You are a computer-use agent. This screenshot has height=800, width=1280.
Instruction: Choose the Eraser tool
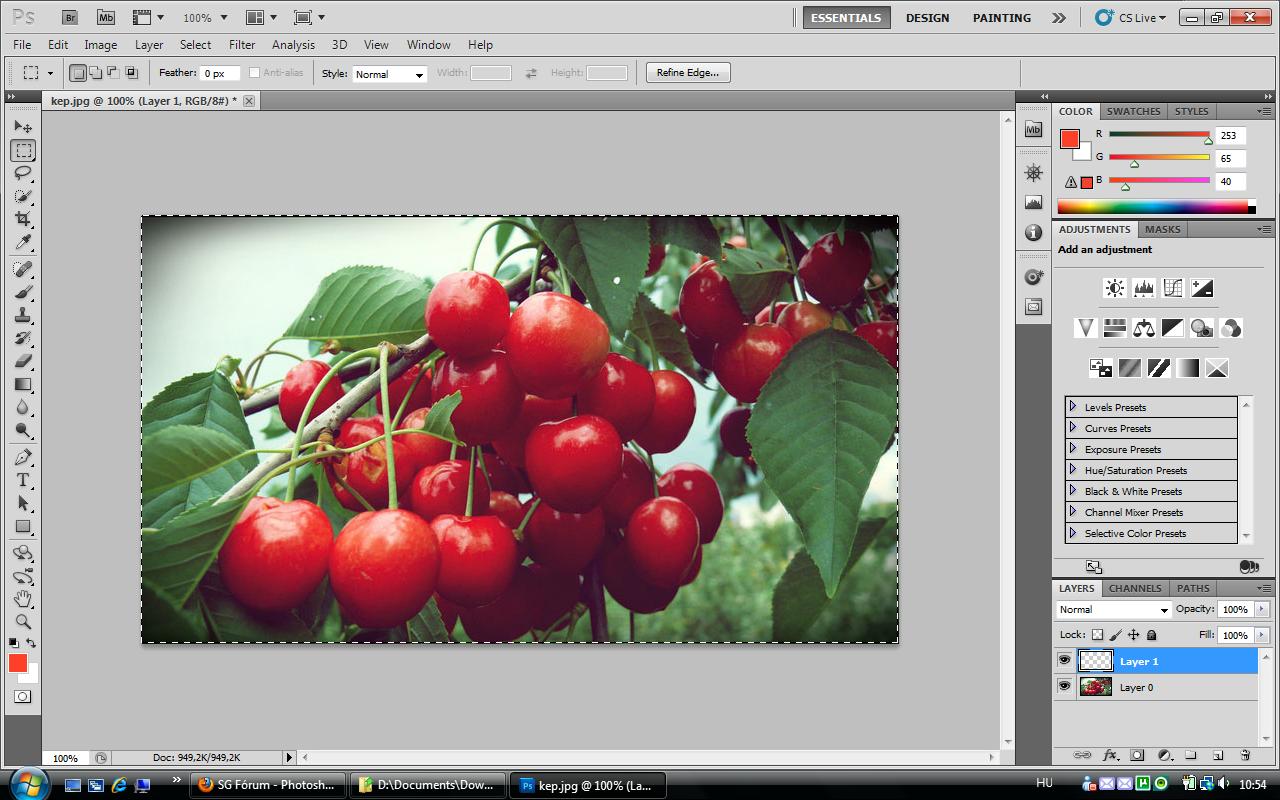pos(23,361)
